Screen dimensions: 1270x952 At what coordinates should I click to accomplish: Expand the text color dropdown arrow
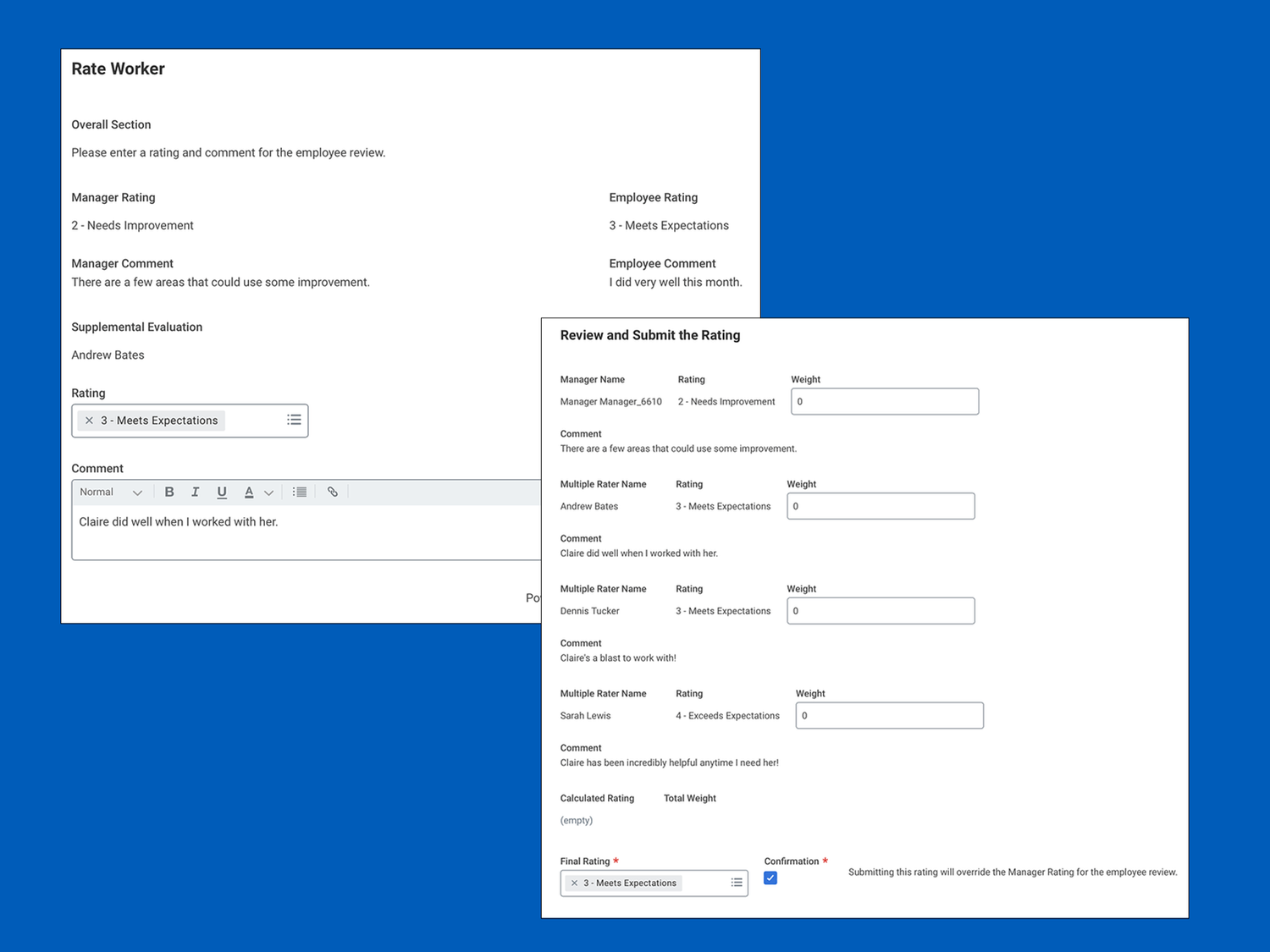click(268, 492)
